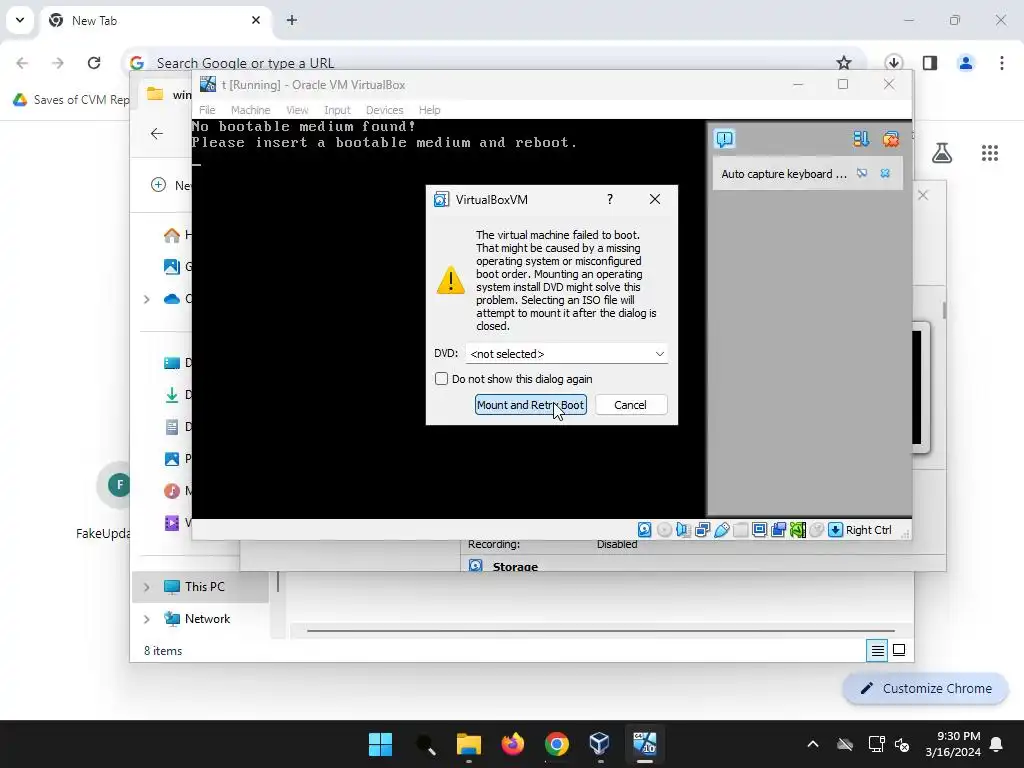Click the Storage section in VirtualBox Manager
Viewport: 1024px width, 768px height.
click(515, 566)
